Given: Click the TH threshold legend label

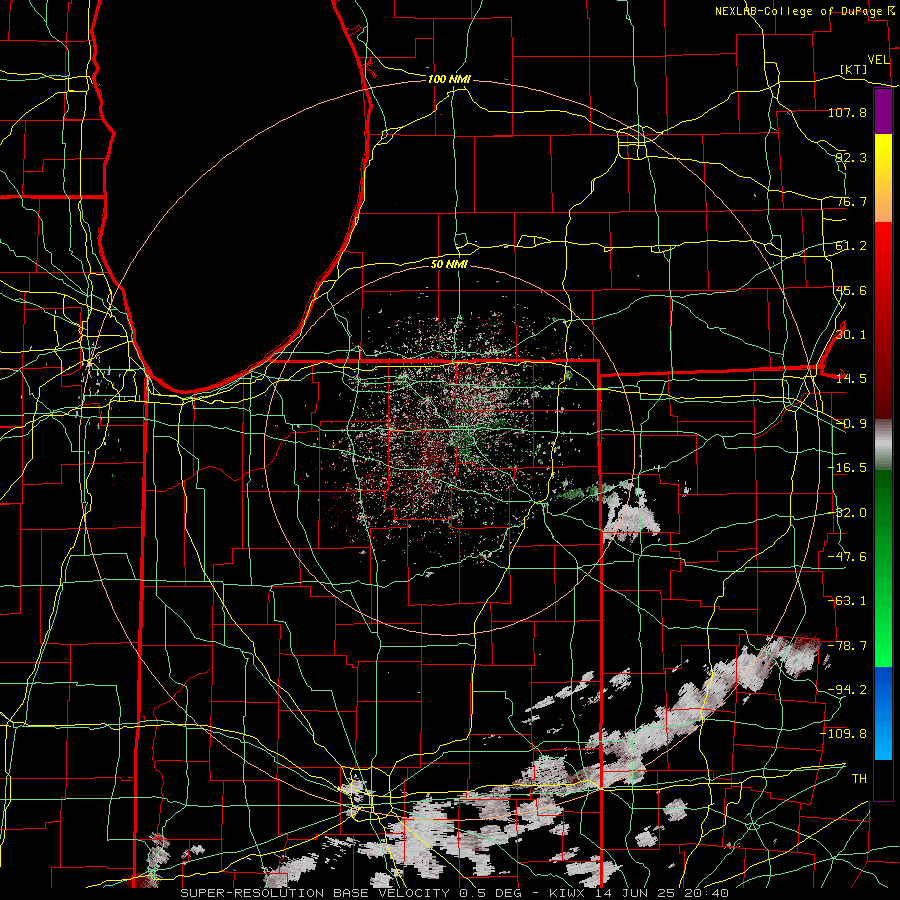Looking at the screenshot, I should tap(859, 779).
